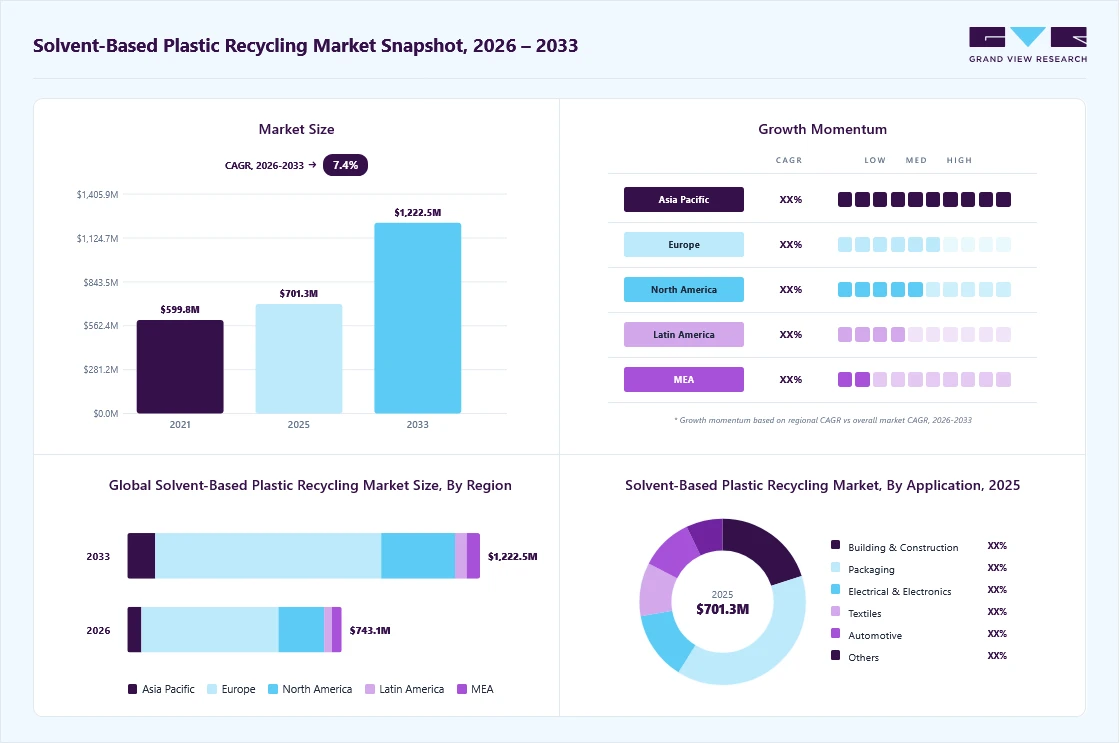Click the Automotive legend label

click(x=875, y=636)
